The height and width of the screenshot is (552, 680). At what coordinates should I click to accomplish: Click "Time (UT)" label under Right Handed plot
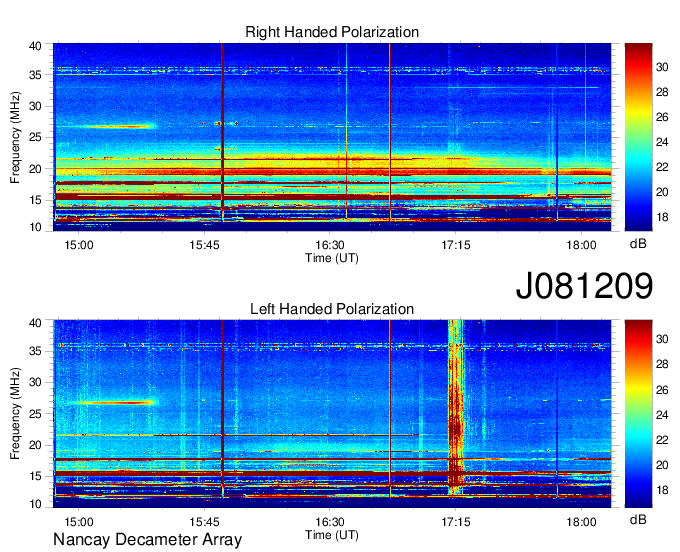click(332, 258)
